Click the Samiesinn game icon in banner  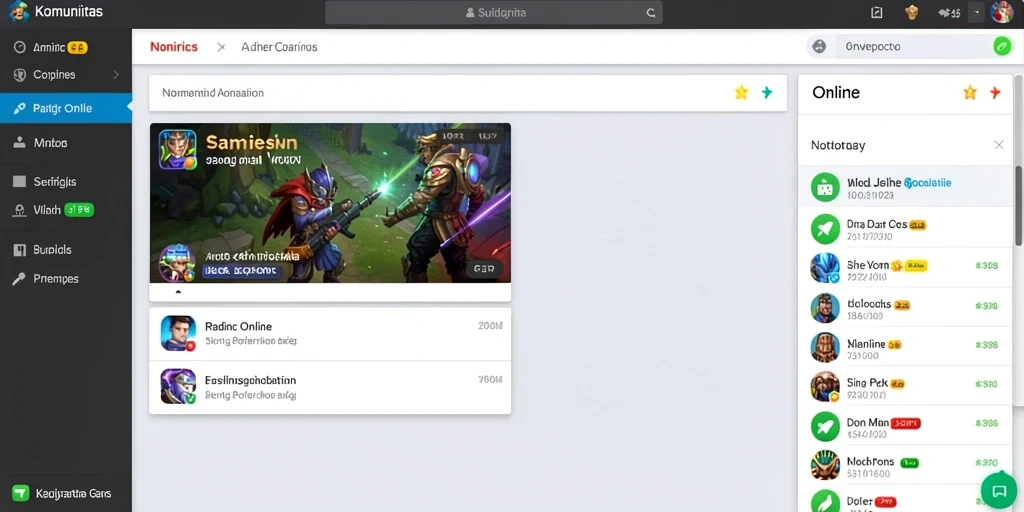coord(178,149)
